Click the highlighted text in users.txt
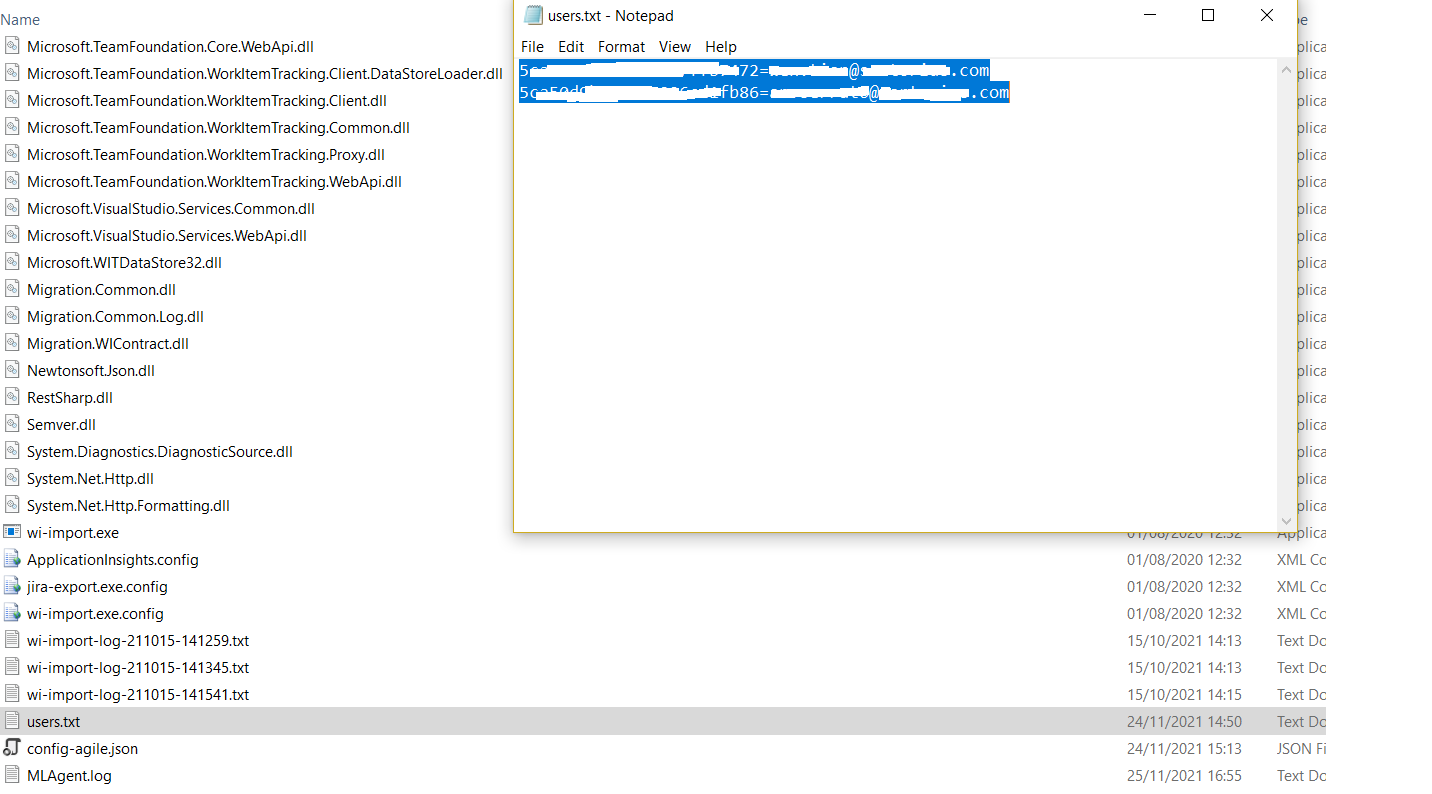The width and height of the screenshot is (1432, 794). click(x=760, y=81)
